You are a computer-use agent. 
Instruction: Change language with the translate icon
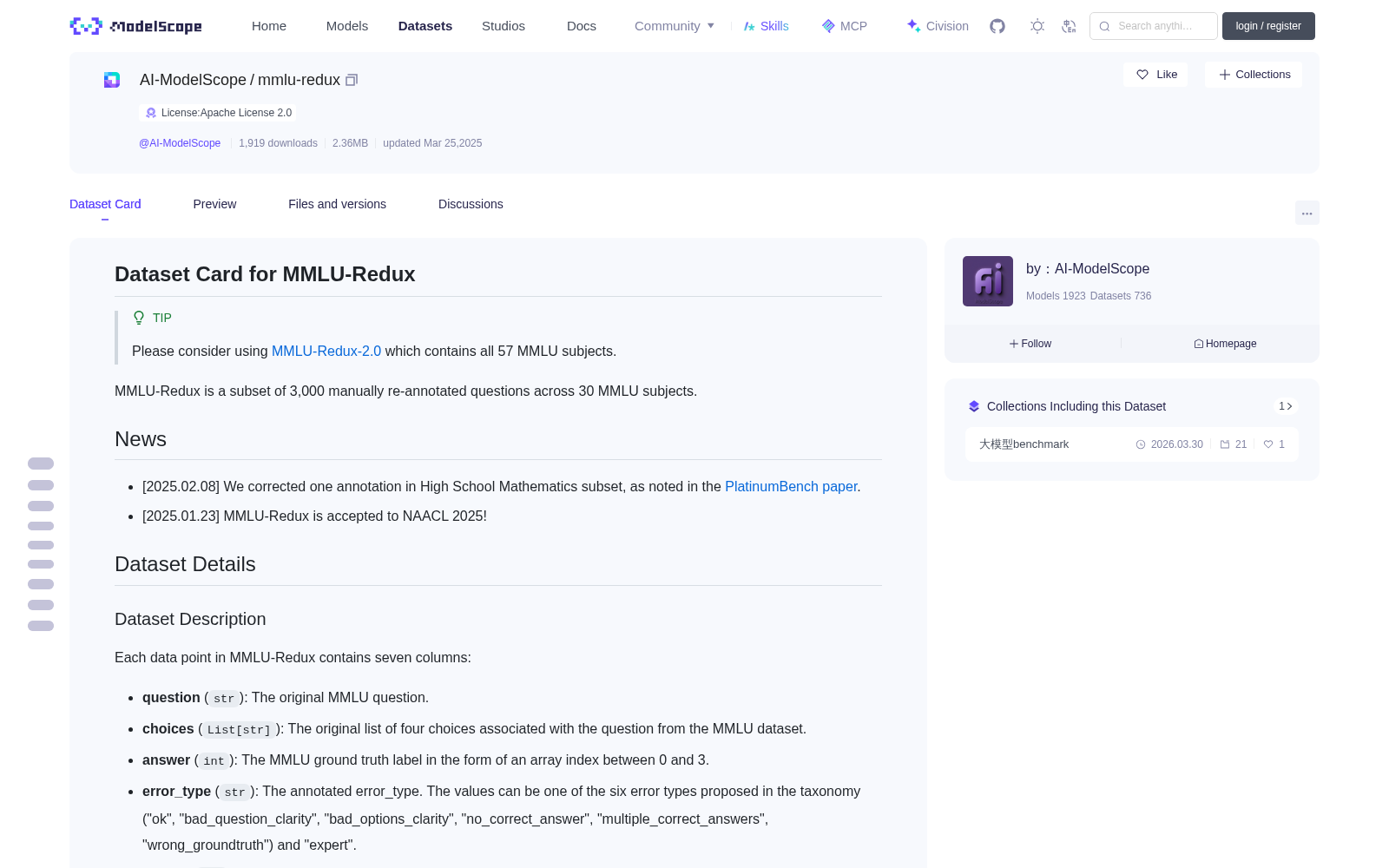pyautogui.click(x=1069, y=26)
